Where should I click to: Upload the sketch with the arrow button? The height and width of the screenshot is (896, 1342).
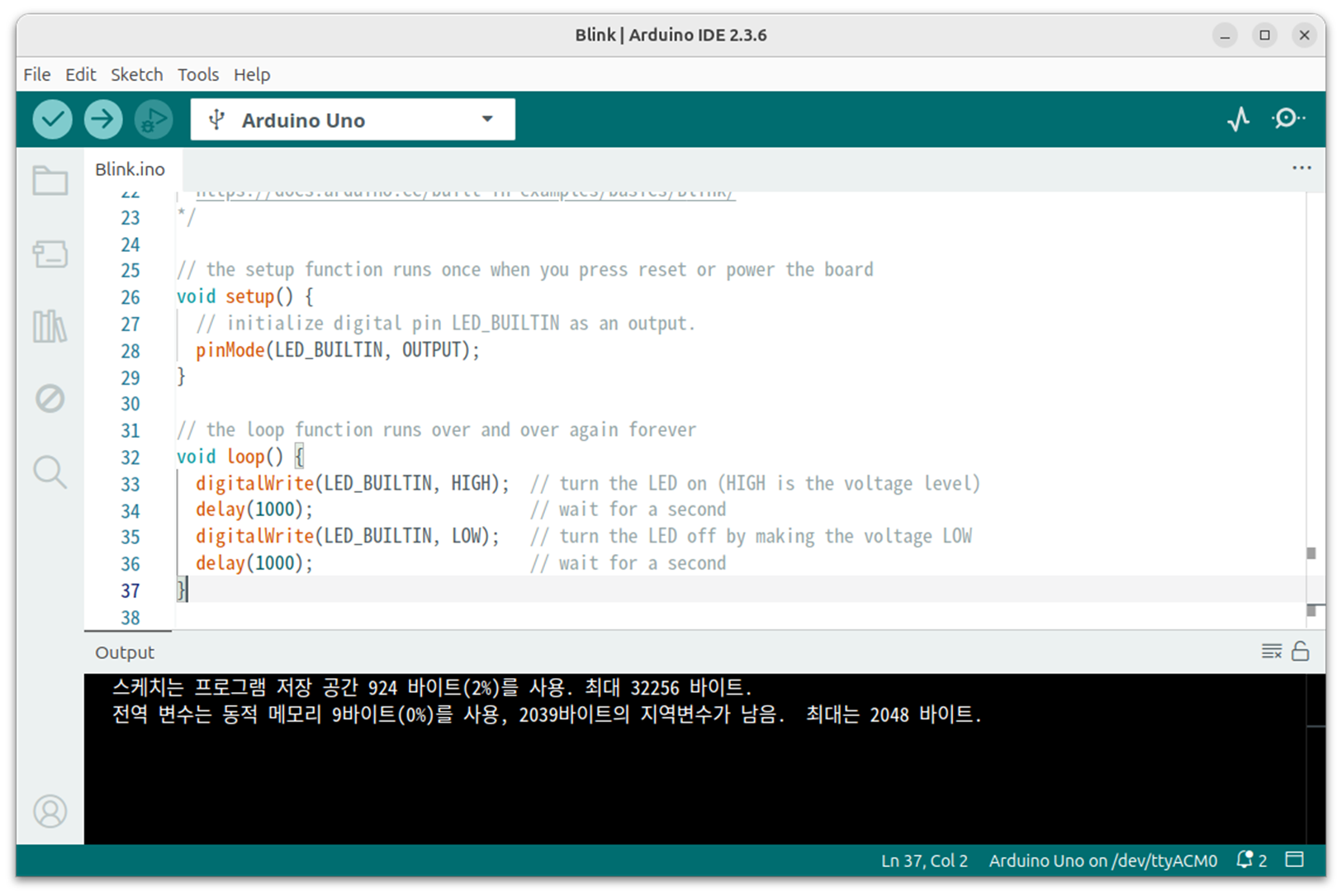pyautogui.click(x=102, y=120)
